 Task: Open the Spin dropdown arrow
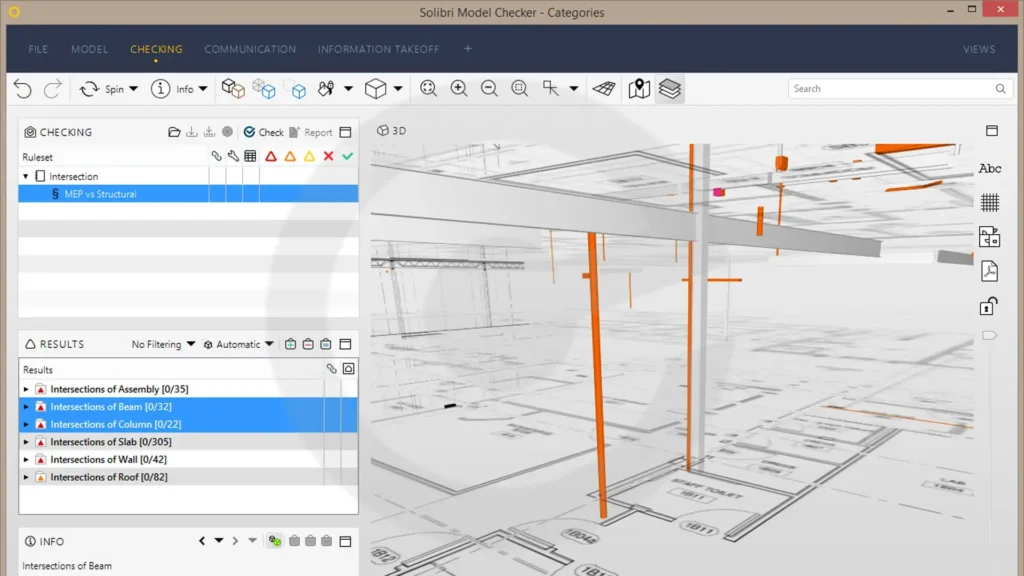[133, 89]
